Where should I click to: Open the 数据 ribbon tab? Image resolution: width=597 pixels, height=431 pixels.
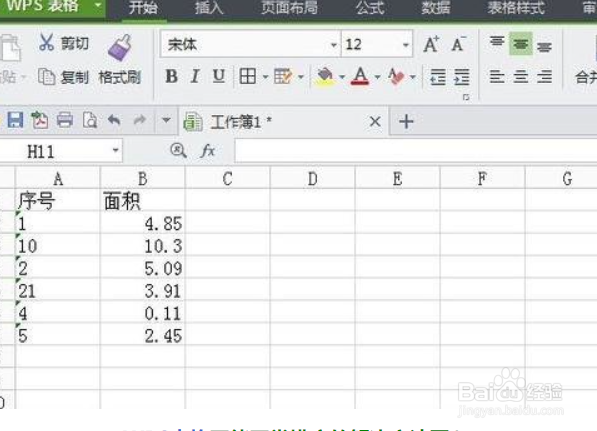[x=436, y=8]
